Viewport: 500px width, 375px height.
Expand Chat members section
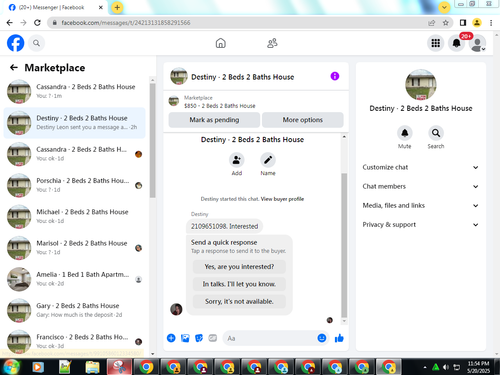pos(420,186)
